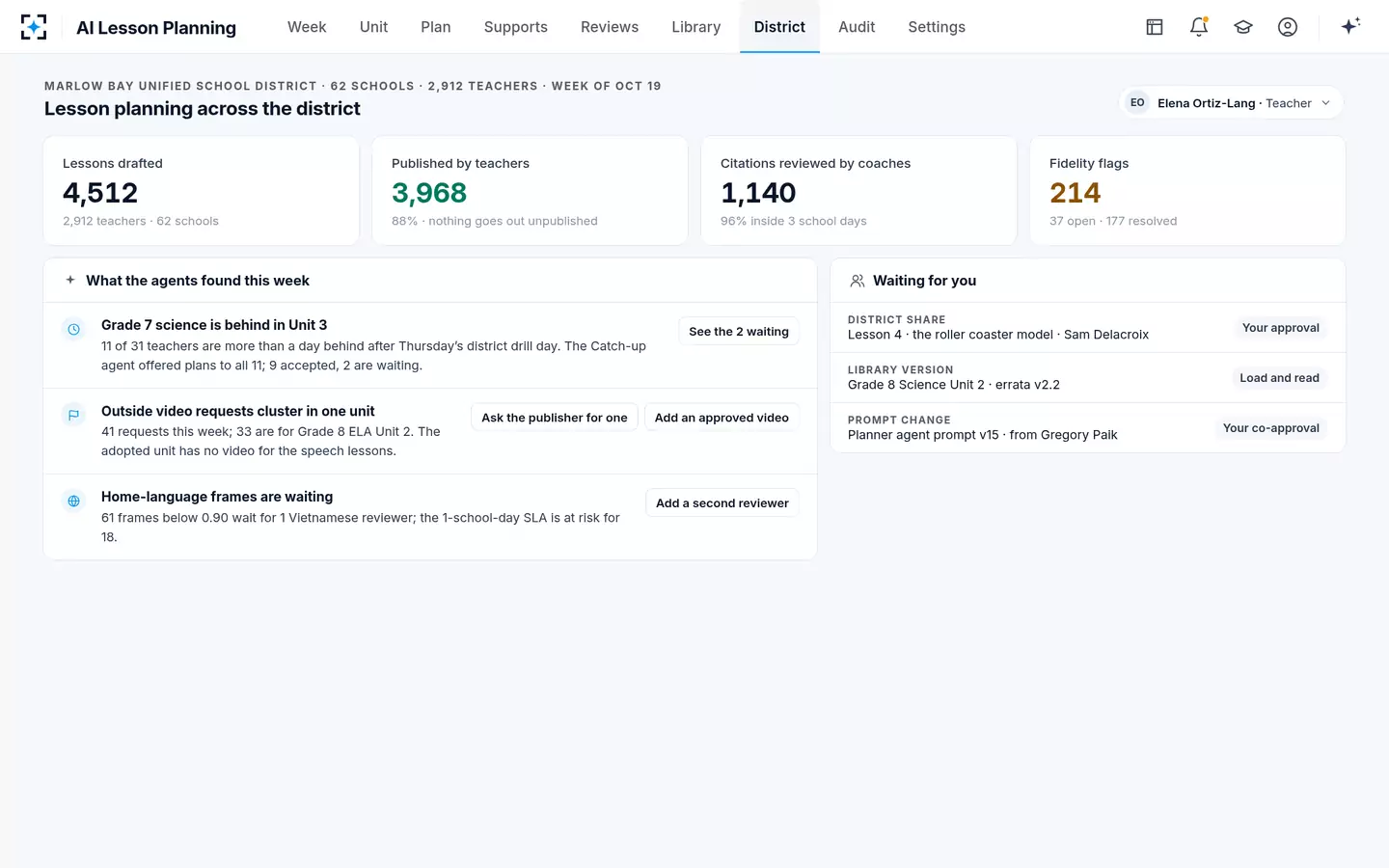1389x868 pixels.
Task: Click Add a second reviewer
Action: pos(722,503)
